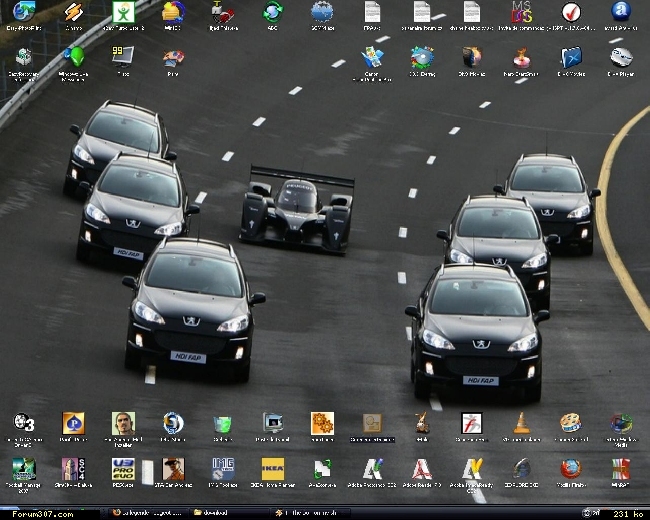Open the soccer ball '3' game icon
Viewport: 650px width, 520px height.
point(24,423)
